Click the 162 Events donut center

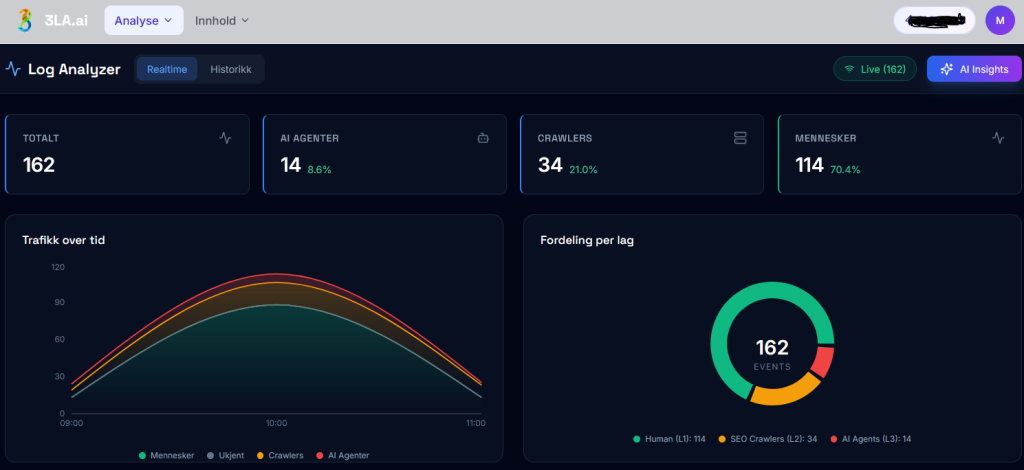click(772, 354)
